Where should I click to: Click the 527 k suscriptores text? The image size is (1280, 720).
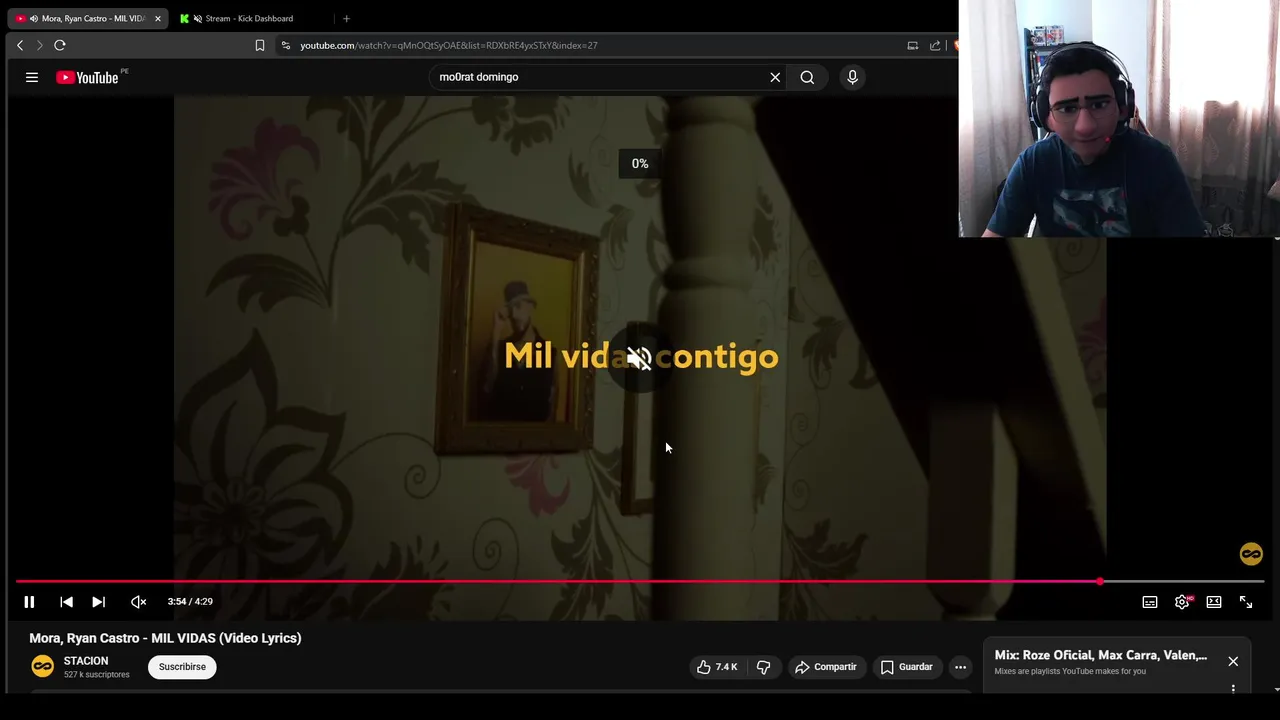(97, 675)
